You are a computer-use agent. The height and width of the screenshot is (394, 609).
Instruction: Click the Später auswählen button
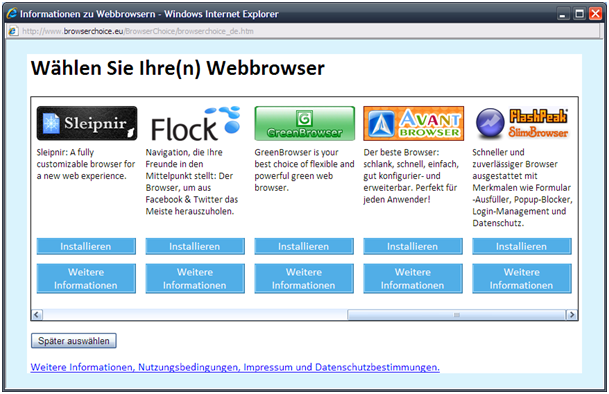(x=74, y=341)
